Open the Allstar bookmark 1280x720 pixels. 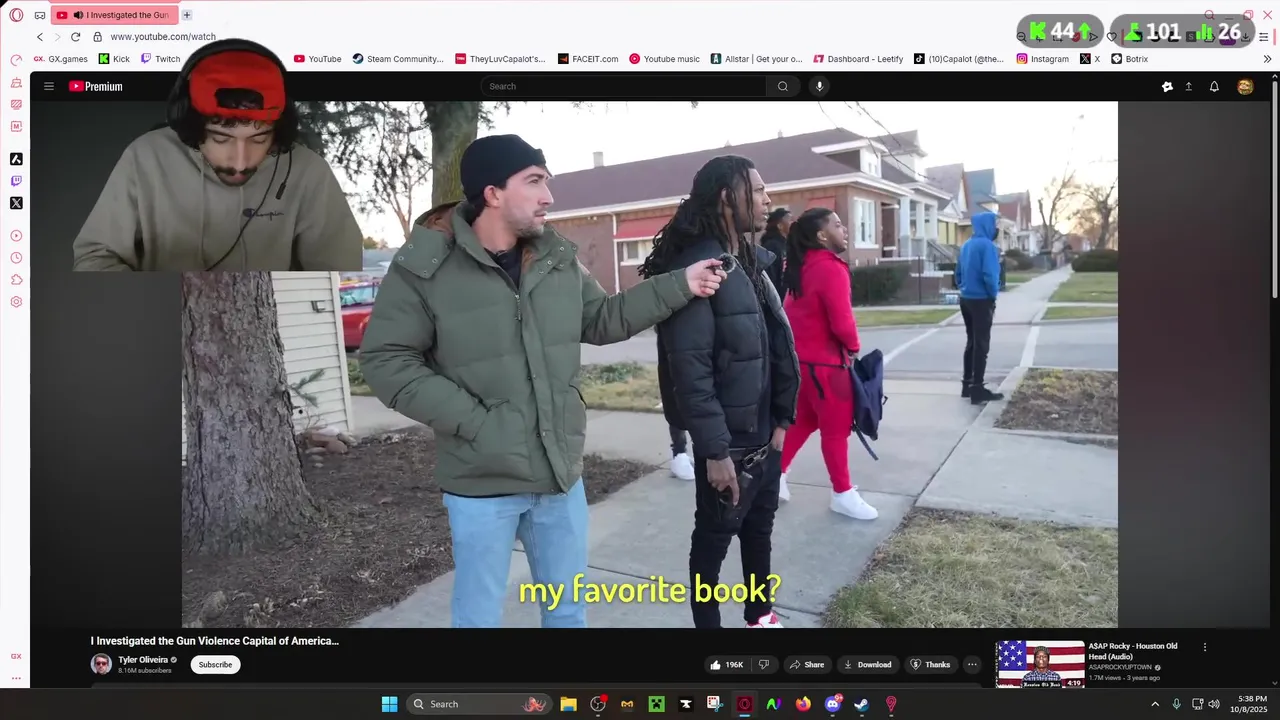tap(757, 59)
